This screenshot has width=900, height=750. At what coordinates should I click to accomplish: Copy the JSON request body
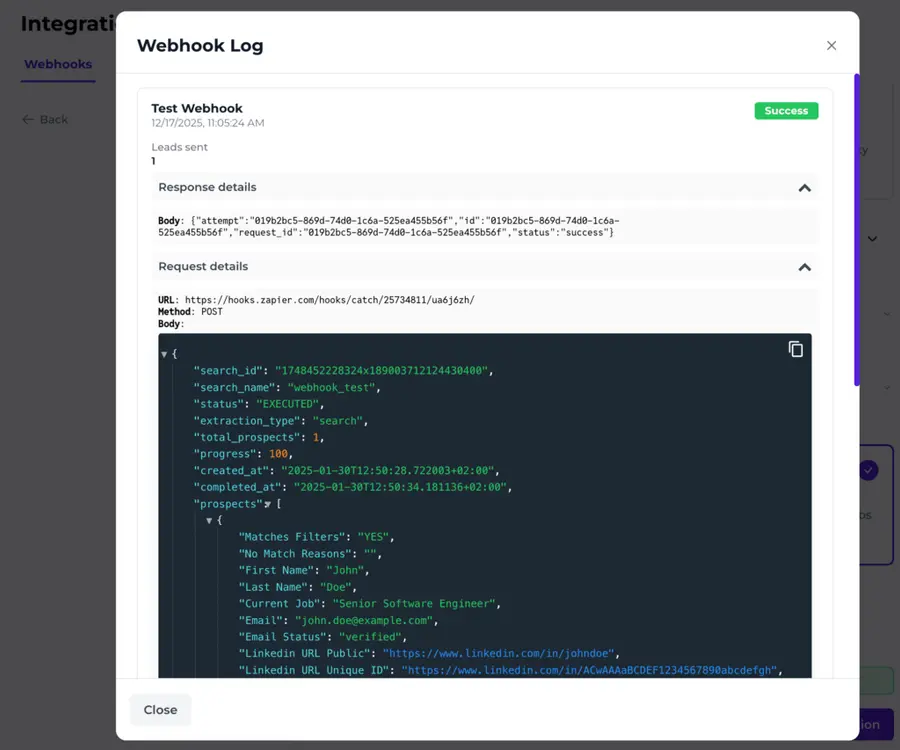795,349
